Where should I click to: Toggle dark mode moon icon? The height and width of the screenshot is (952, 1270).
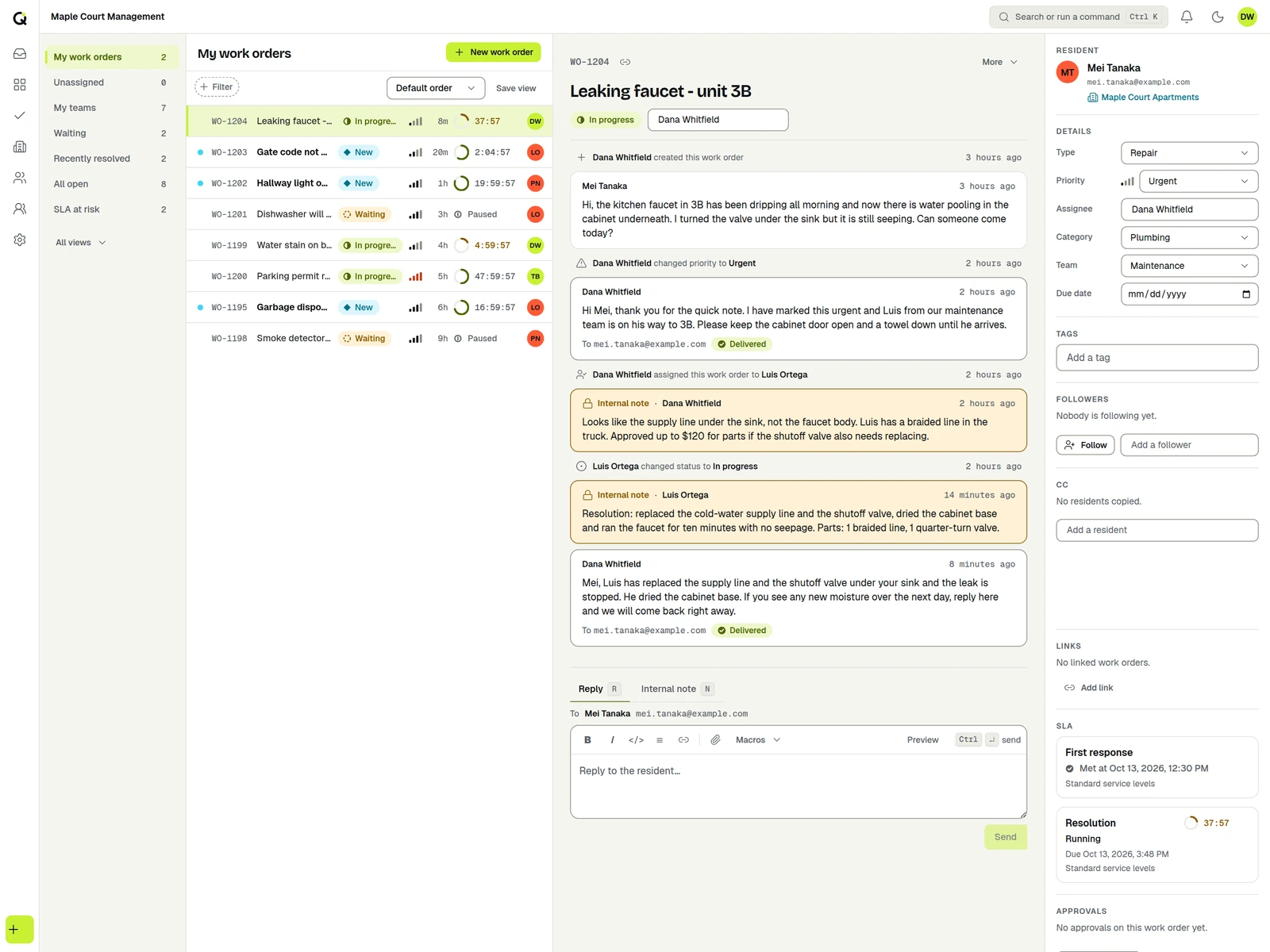tap(1218, 17)
